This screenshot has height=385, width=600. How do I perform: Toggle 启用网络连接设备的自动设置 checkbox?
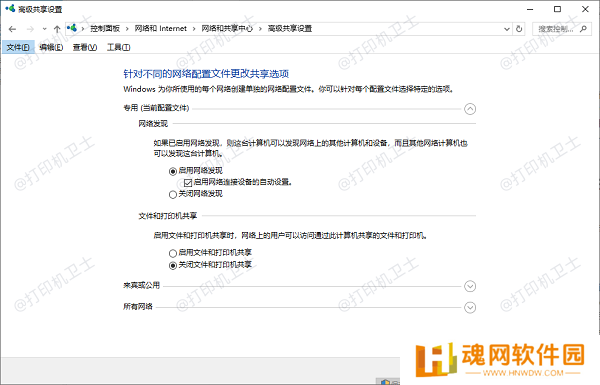pos(188,183)
